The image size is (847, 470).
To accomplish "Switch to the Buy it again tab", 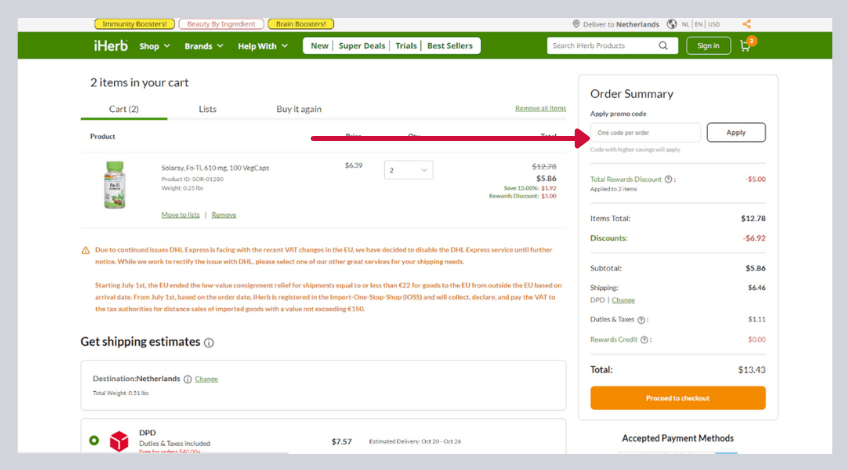I will tap(299, 109).
